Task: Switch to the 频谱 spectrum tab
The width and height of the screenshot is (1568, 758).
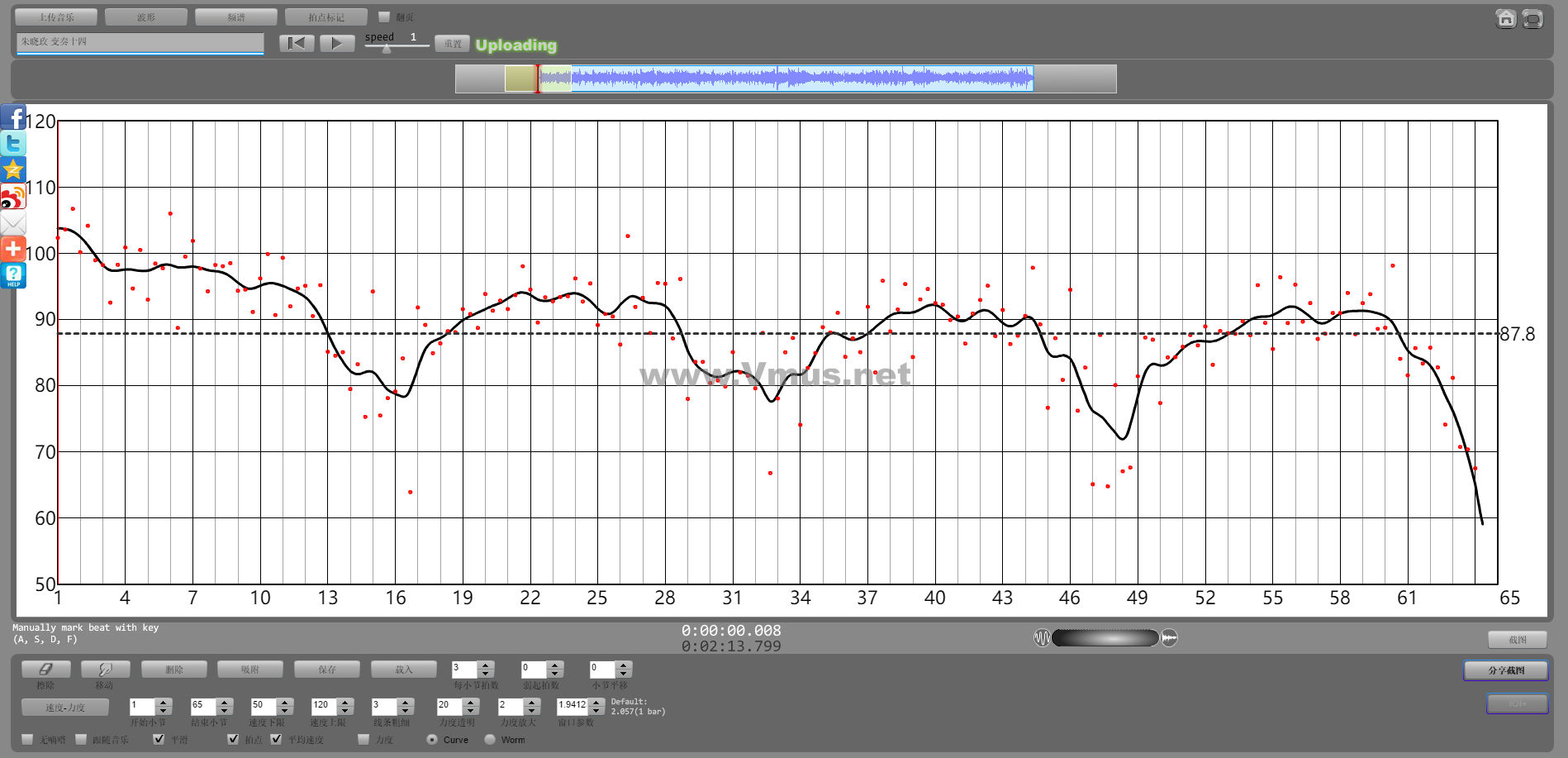Action: coord(236,17)
